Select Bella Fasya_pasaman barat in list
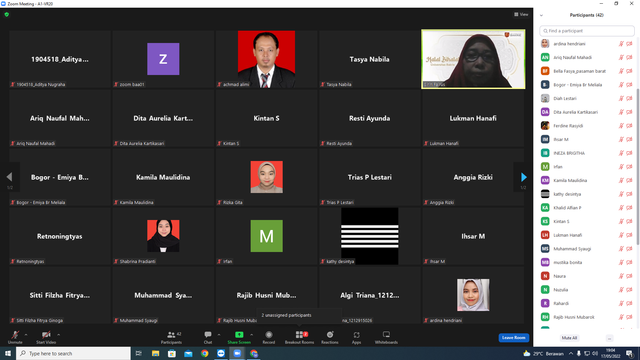The width and height of the screenshot is (640, 360). pos(587,71)
